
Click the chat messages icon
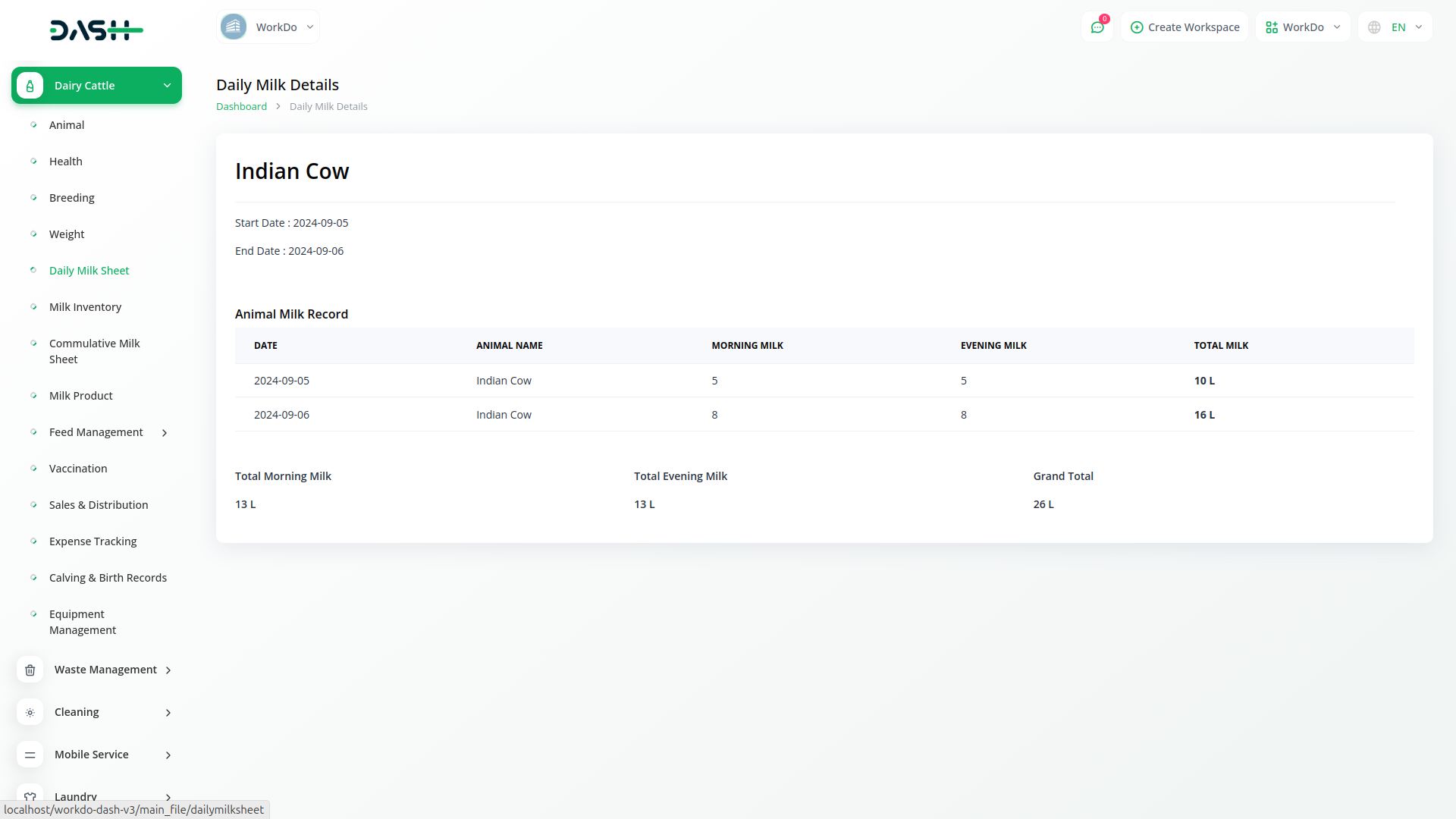(x=1097, y=27)
